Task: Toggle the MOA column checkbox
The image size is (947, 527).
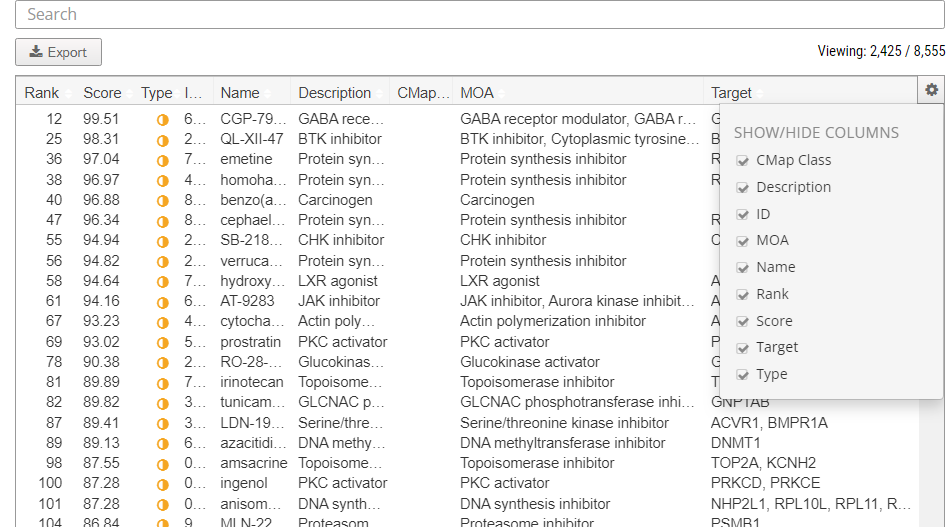Action: click(742, 240)
